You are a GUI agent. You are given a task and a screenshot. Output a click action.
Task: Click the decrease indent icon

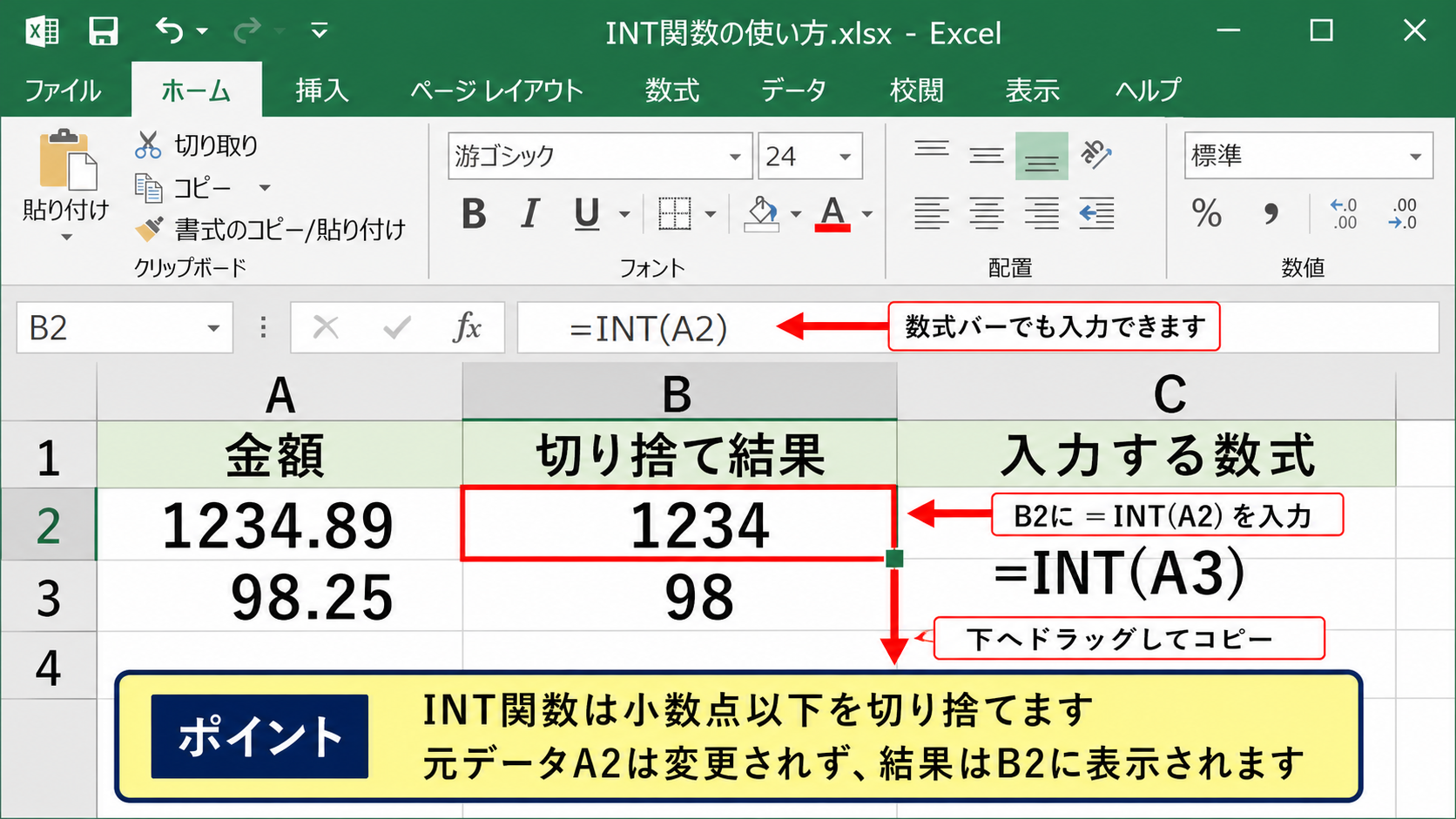click(1096, 213)
